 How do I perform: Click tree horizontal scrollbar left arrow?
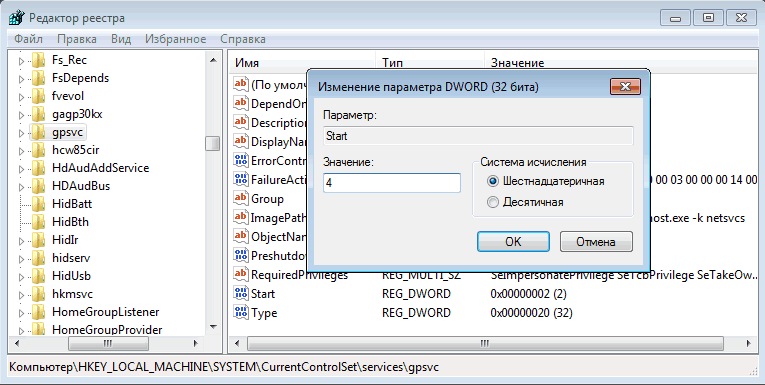[17, 344]
